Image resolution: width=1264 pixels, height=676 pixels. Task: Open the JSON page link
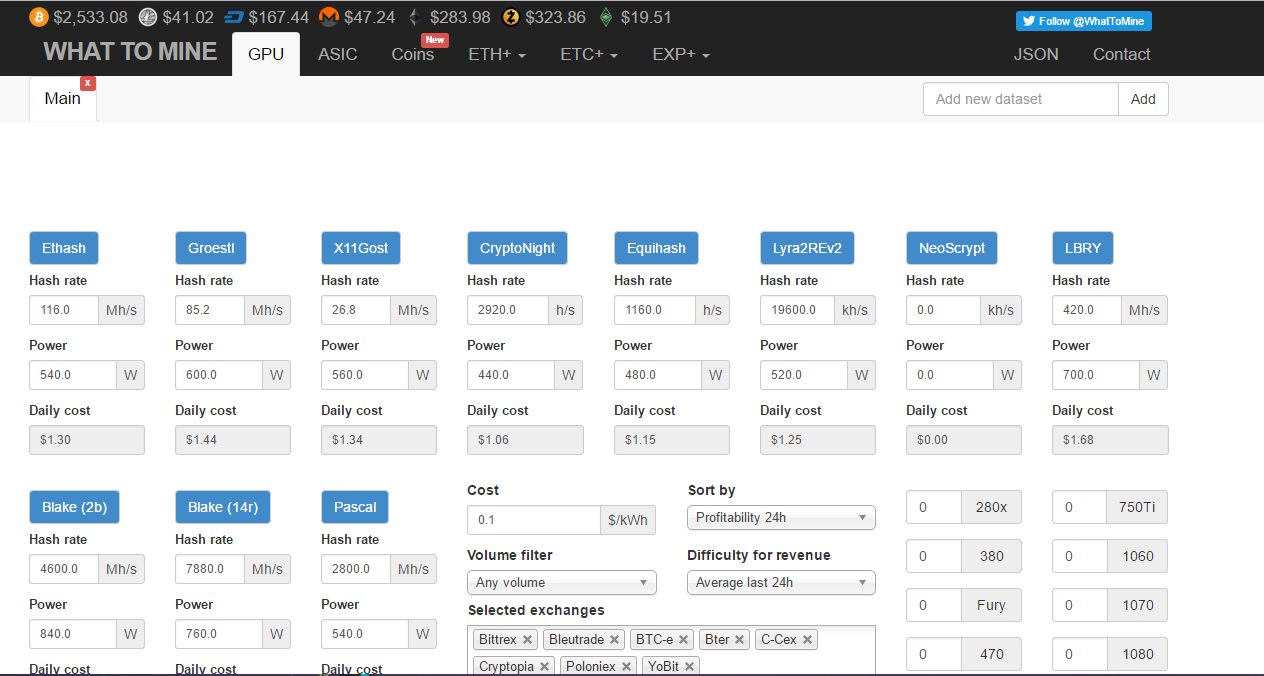tap(1036, 54)
